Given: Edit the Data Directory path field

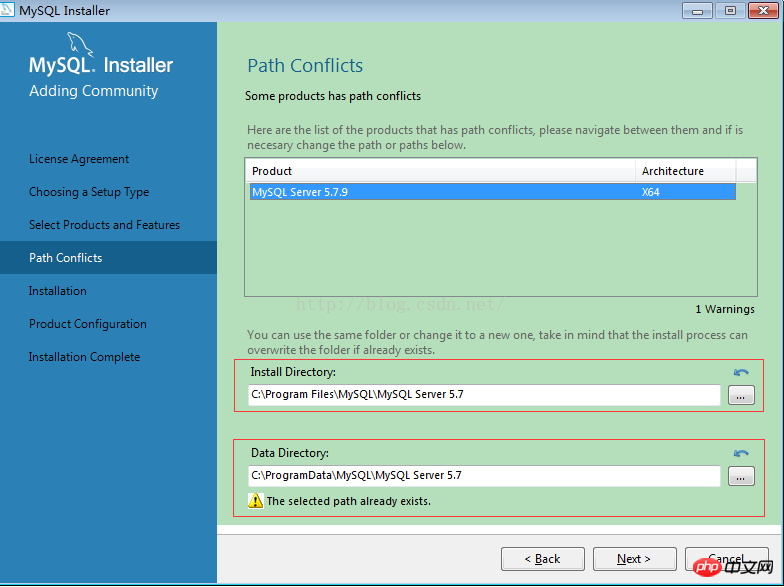Looking at the screenshot, I should [484, 476].
